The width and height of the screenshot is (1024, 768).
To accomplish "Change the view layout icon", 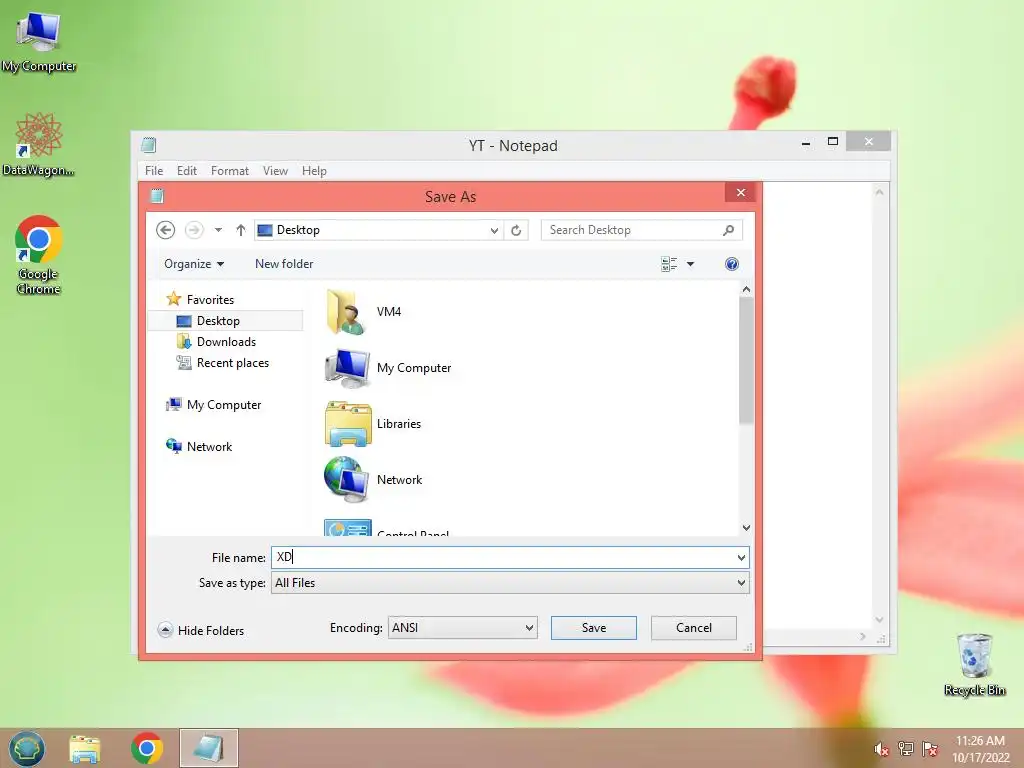I will coord(669,264).
